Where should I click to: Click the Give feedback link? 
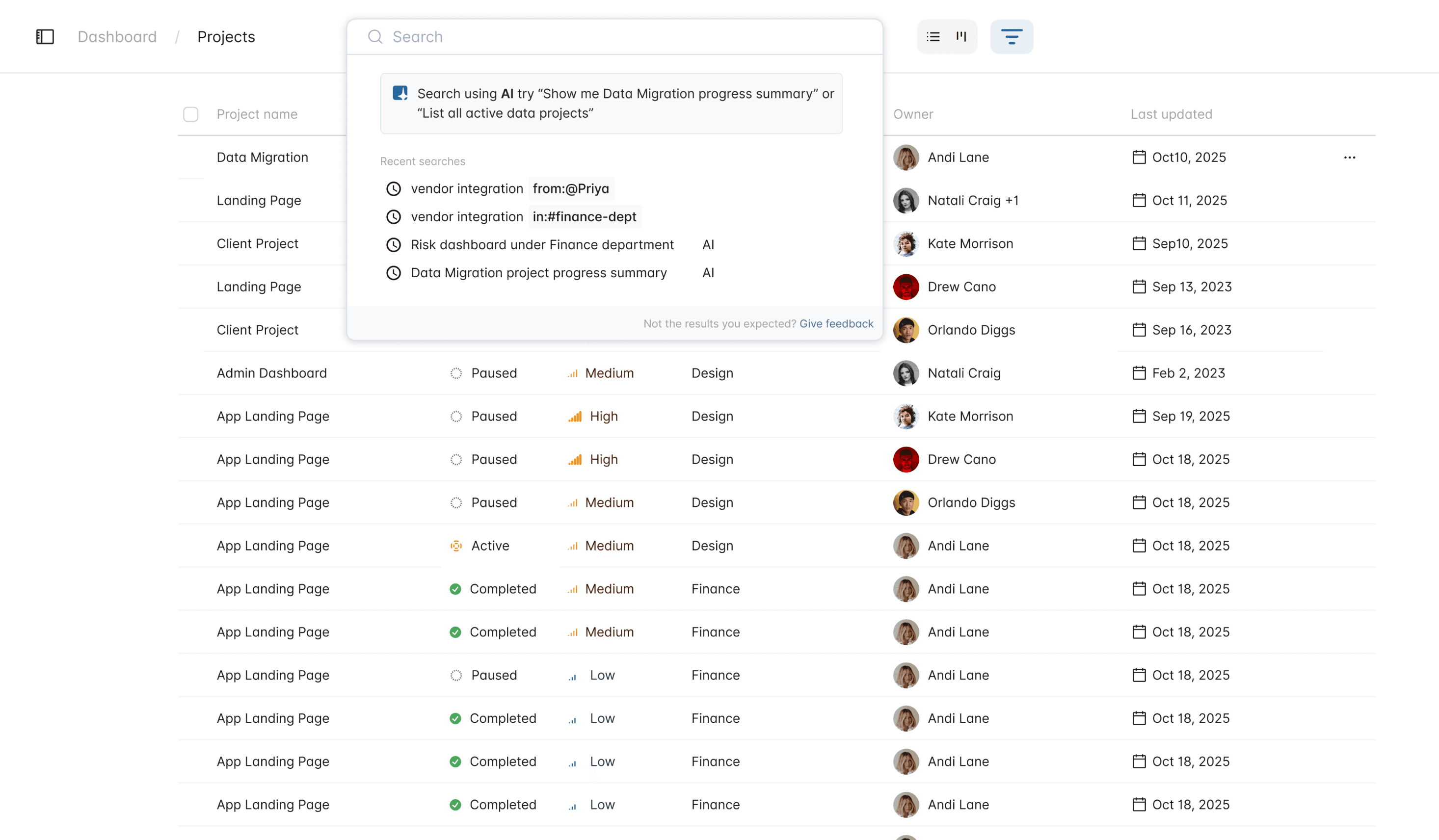[836, 323]
